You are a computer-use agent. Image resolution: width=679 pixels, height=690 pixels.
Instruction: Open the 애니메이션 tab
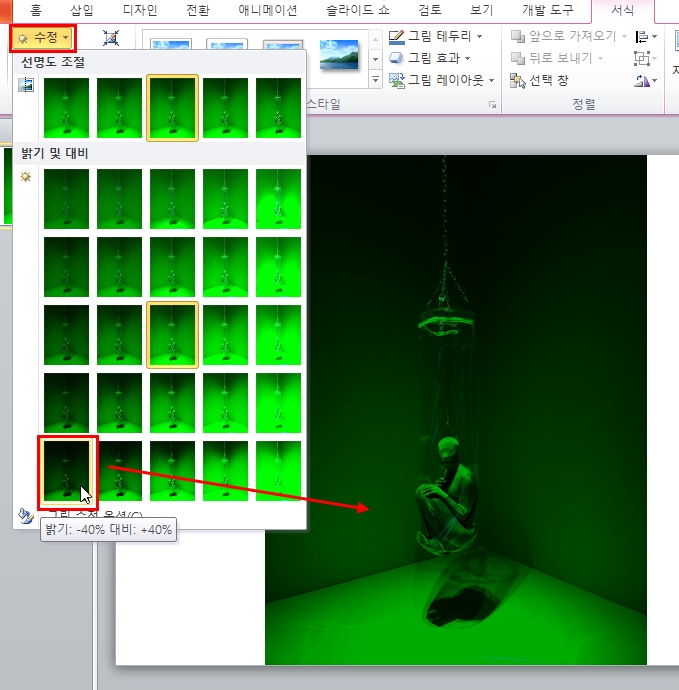268,10
